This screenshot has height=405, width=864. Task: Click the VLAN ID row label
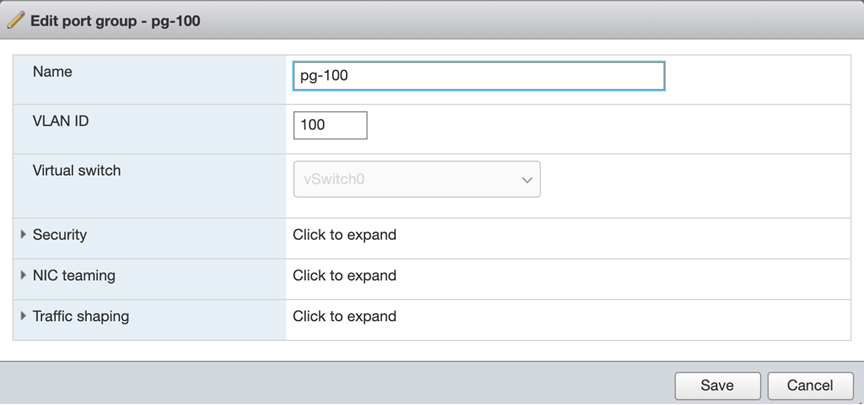click(x=62, y=121)
